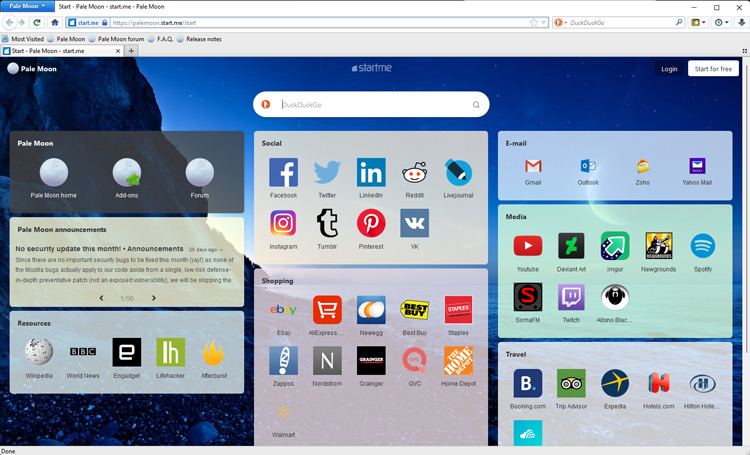Open the Best Buy icon
Viewport: 750px width, 455px height.
(x=415, y=310)
